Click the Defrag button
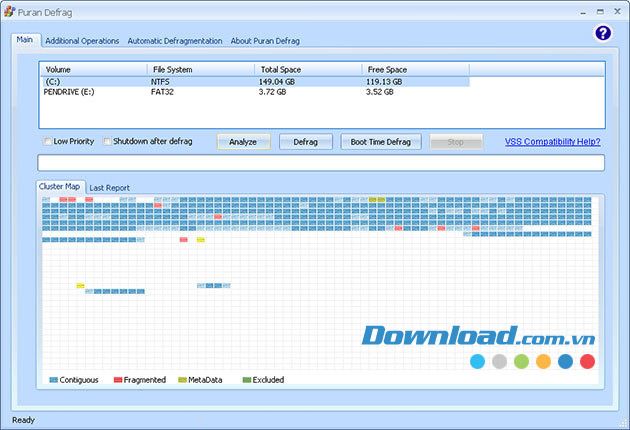This screenshot has width=630, height=430. 305,142
